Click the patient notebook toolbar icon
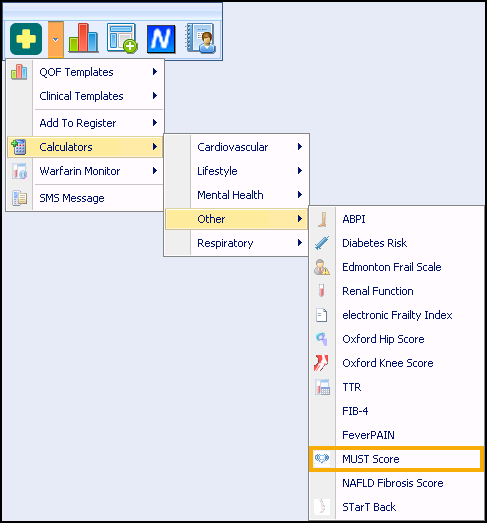 click(200, 38)
